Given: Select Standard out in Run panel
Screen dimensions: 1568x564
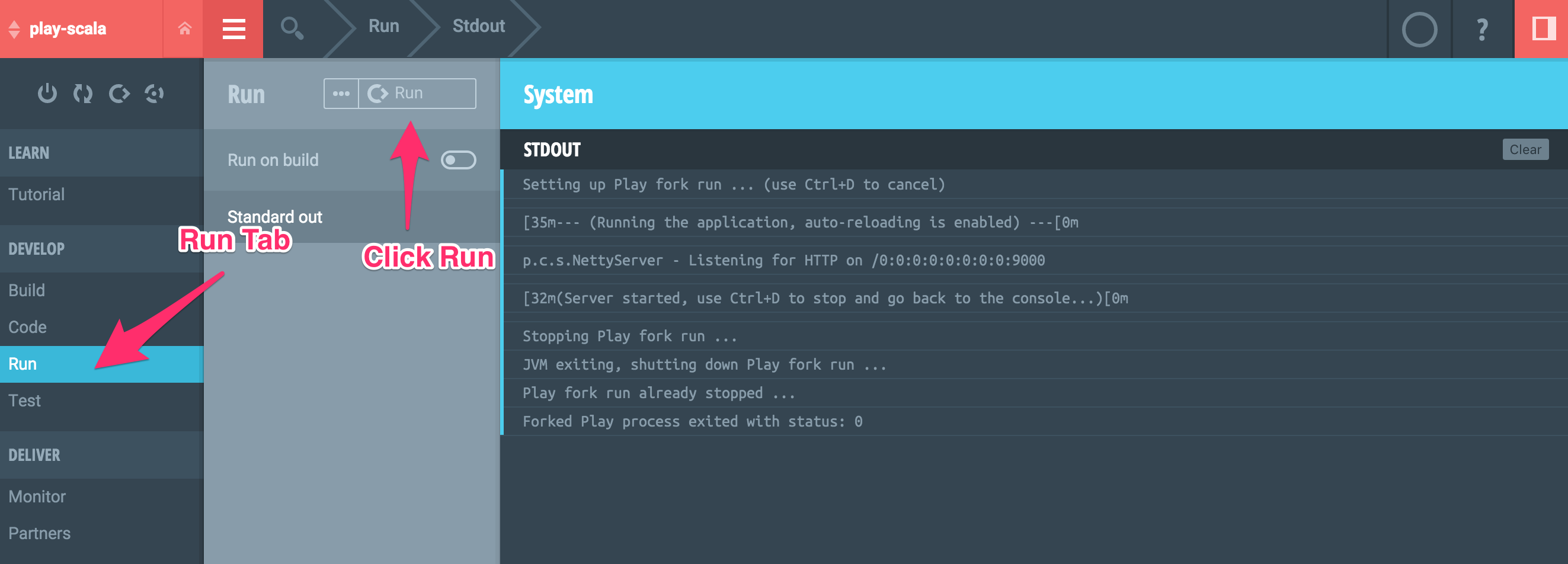Looking at the screenshot, I should (x=274, y=217).
